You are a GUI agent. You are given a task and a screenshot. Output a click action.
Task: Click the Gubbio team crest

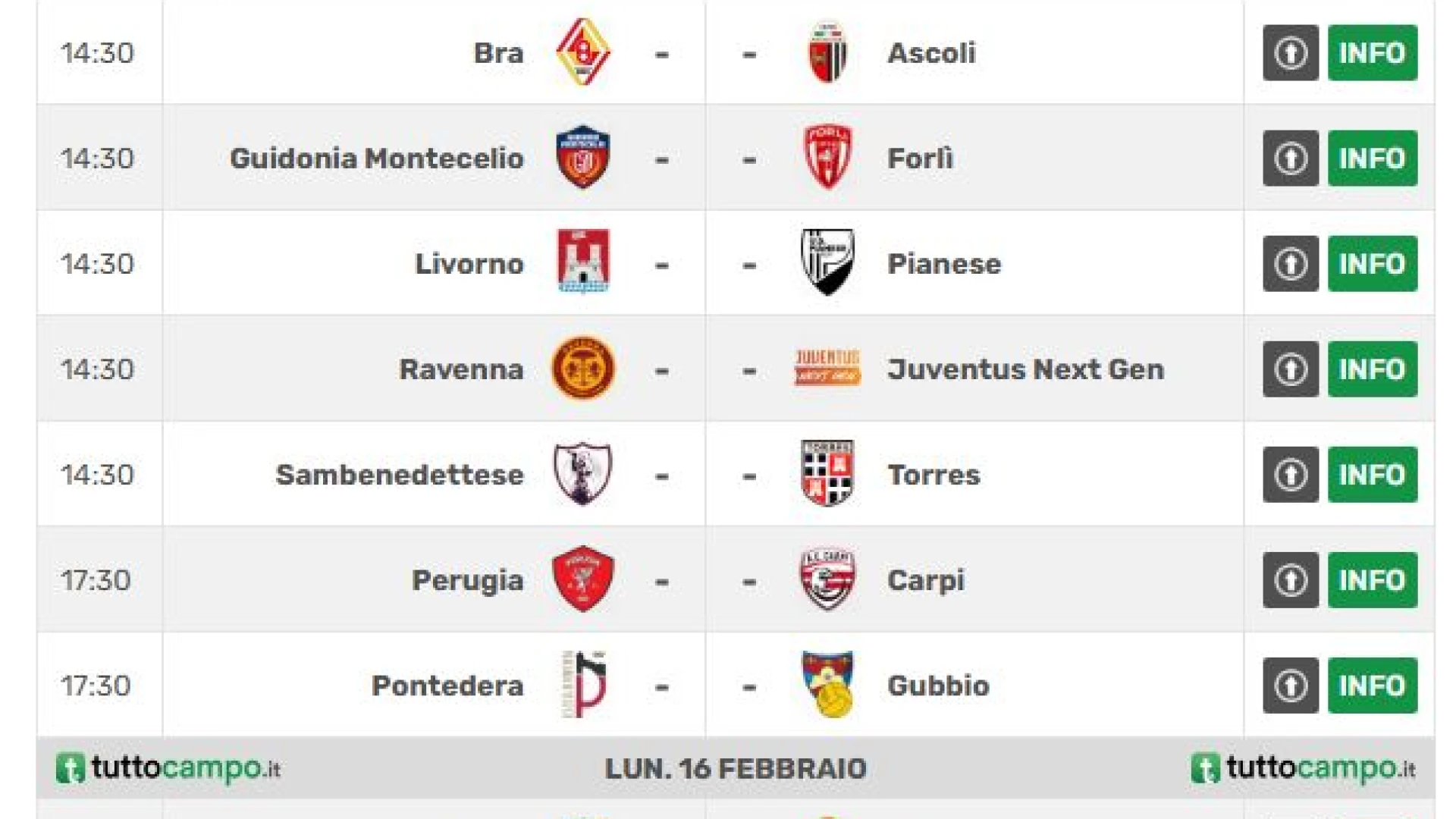tap(827, 684)
